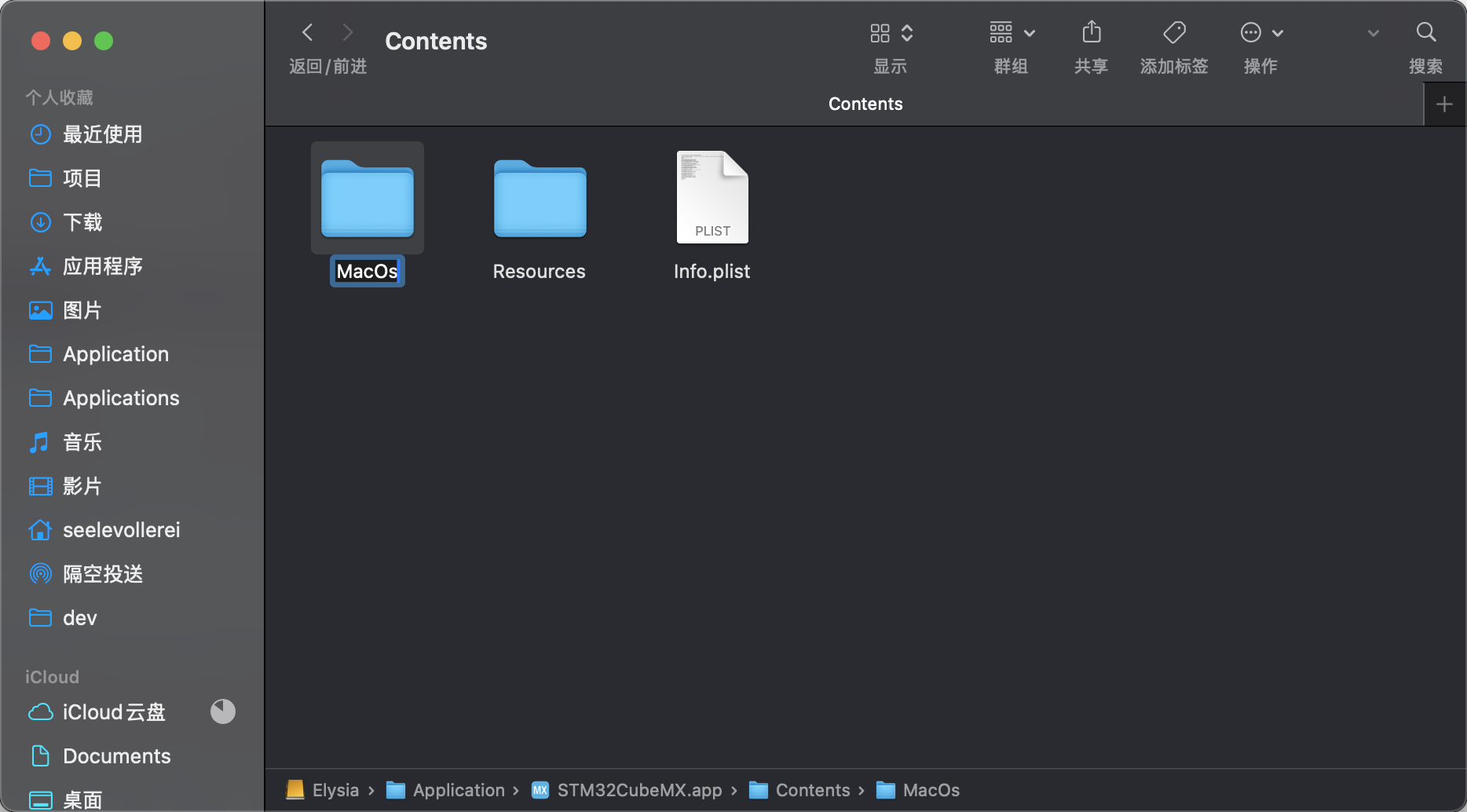
Task: Click the Back navigation arrow
Action: pos(308,33)
